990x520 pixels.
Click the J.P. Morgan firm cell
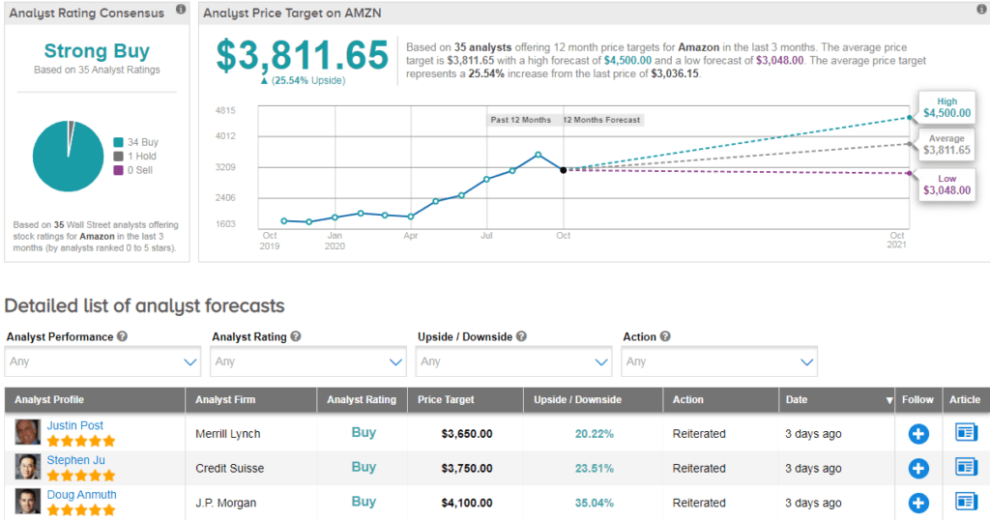tap(226, 503)
